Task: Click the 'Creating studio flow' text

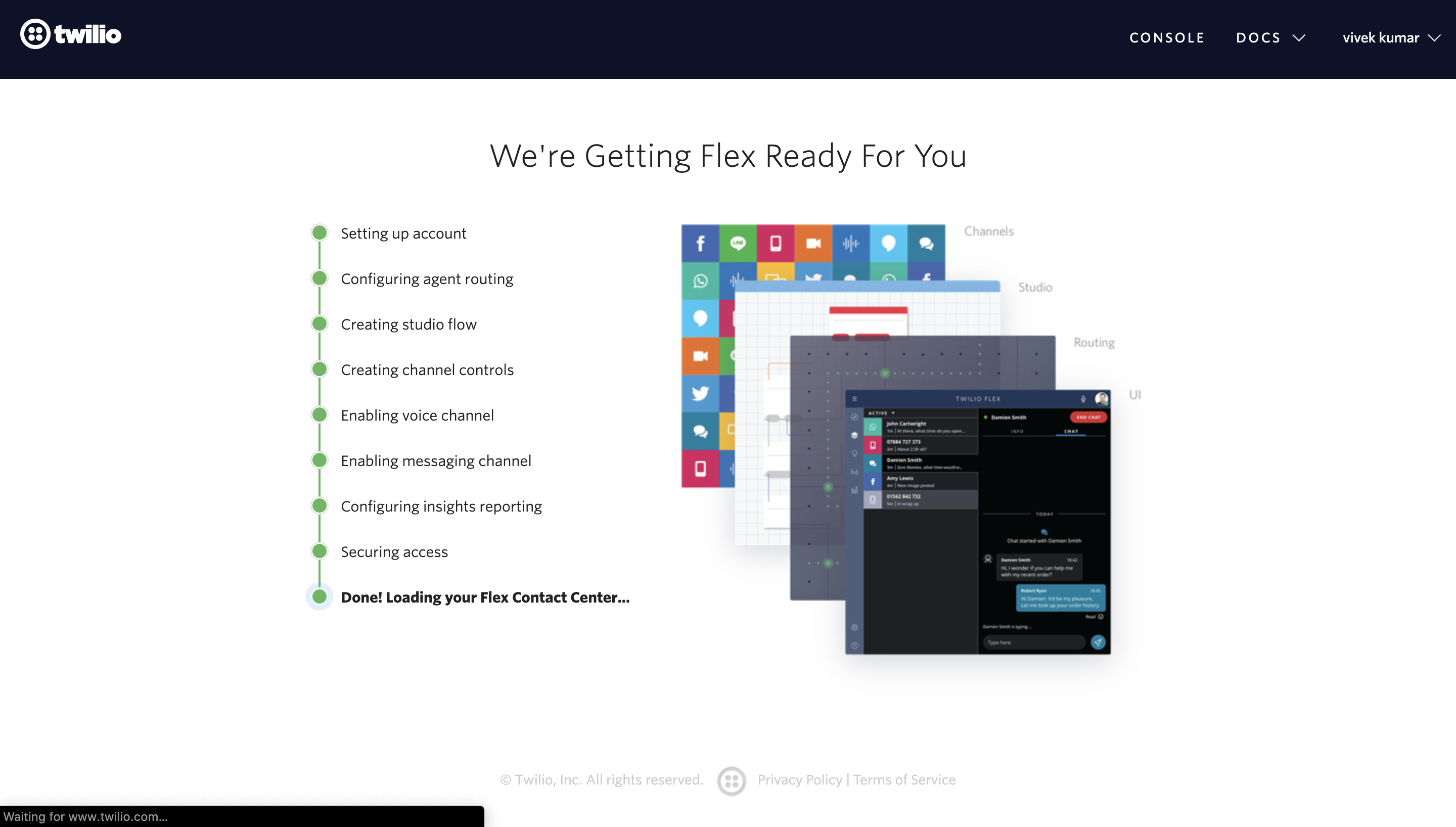Action: tap(409, 325)
